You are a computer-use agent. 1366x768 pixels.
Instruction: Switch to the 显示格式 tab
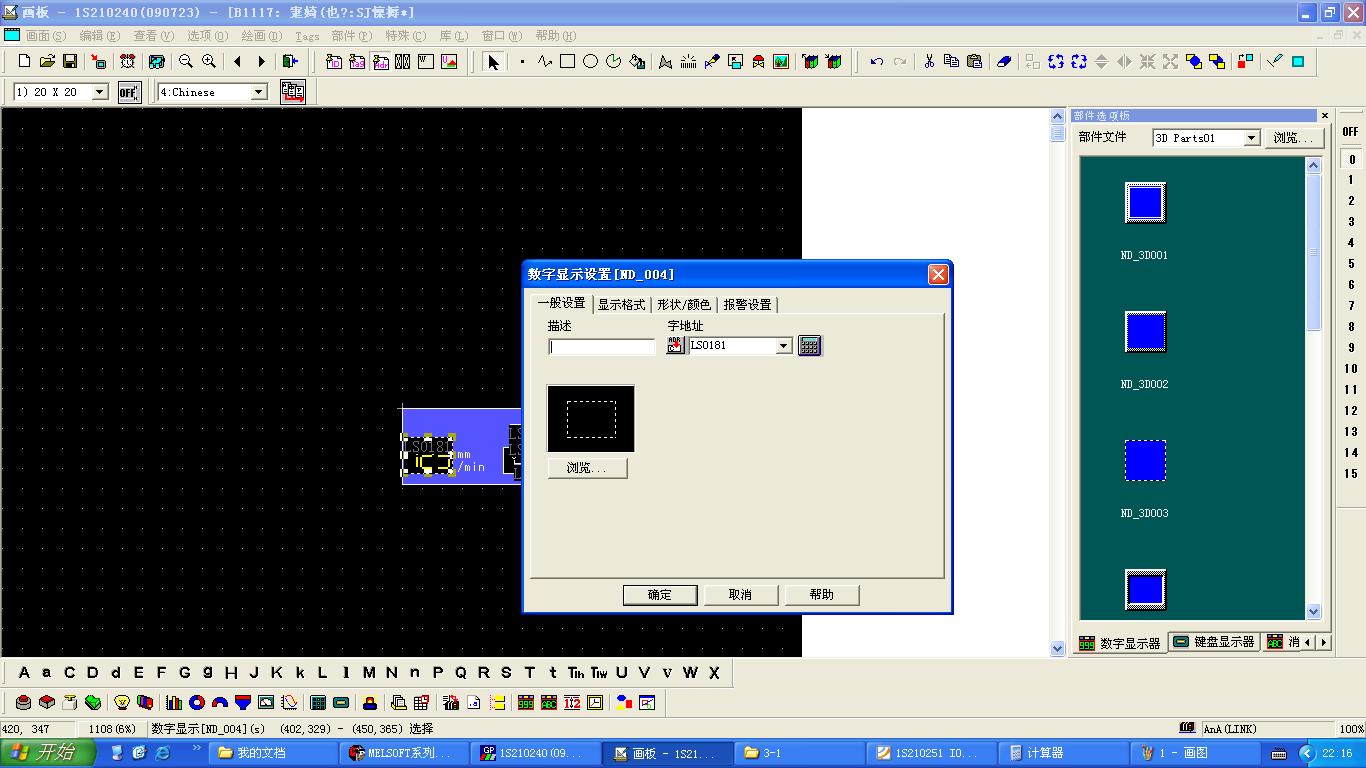pyautogui.click(x=621, y=305)
